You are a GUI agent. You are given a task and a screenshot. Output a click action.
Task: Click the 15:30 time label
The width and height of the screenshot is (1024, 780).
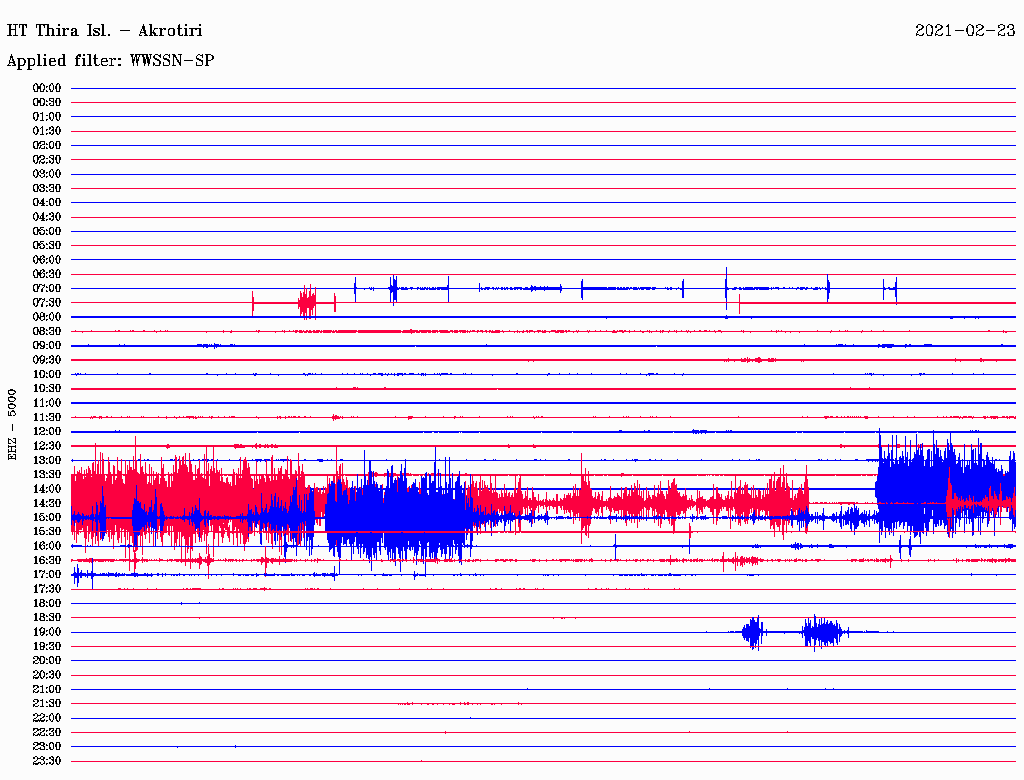click(x=47, y=532)
